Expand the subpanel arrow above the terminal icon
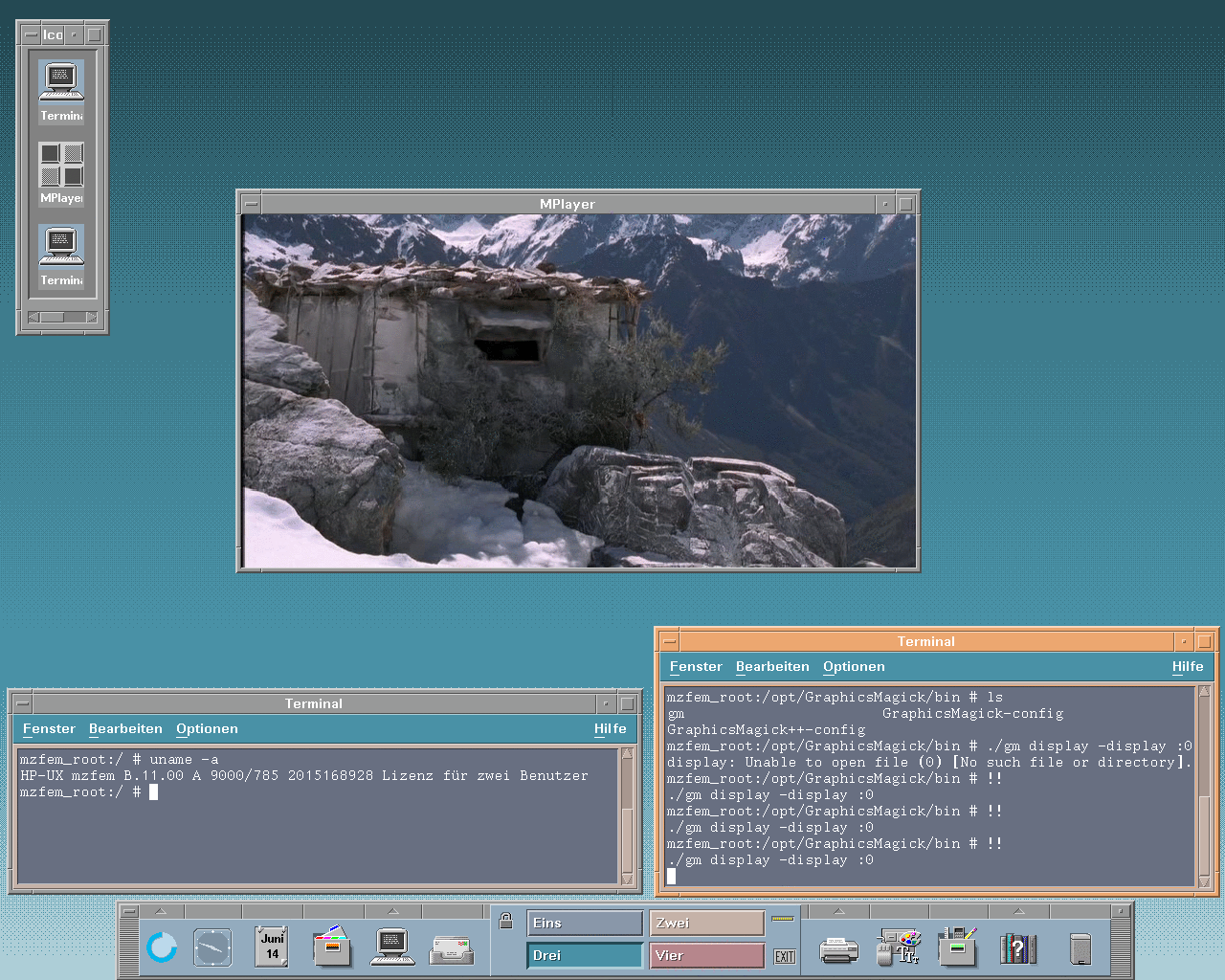The image size is (1225, 980). click(x=392, y=911)
